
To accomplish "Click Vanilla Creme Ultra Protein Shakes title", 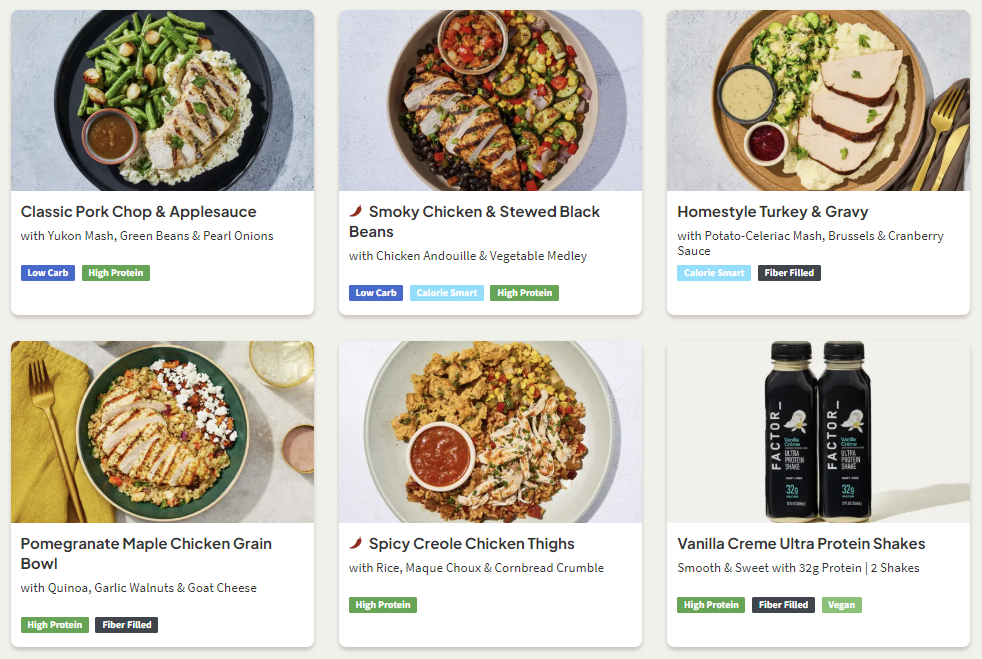I will pos(801,544).
